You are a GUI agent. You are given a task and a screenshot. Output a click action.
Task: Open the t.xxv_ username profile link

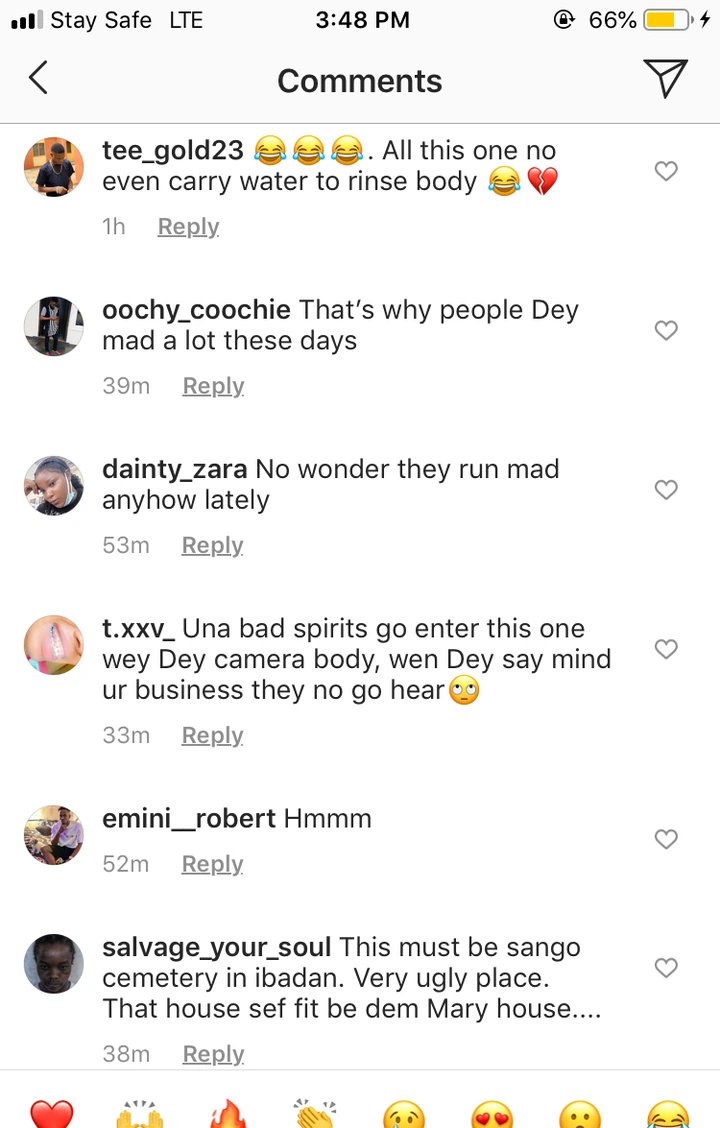point(138,629)
